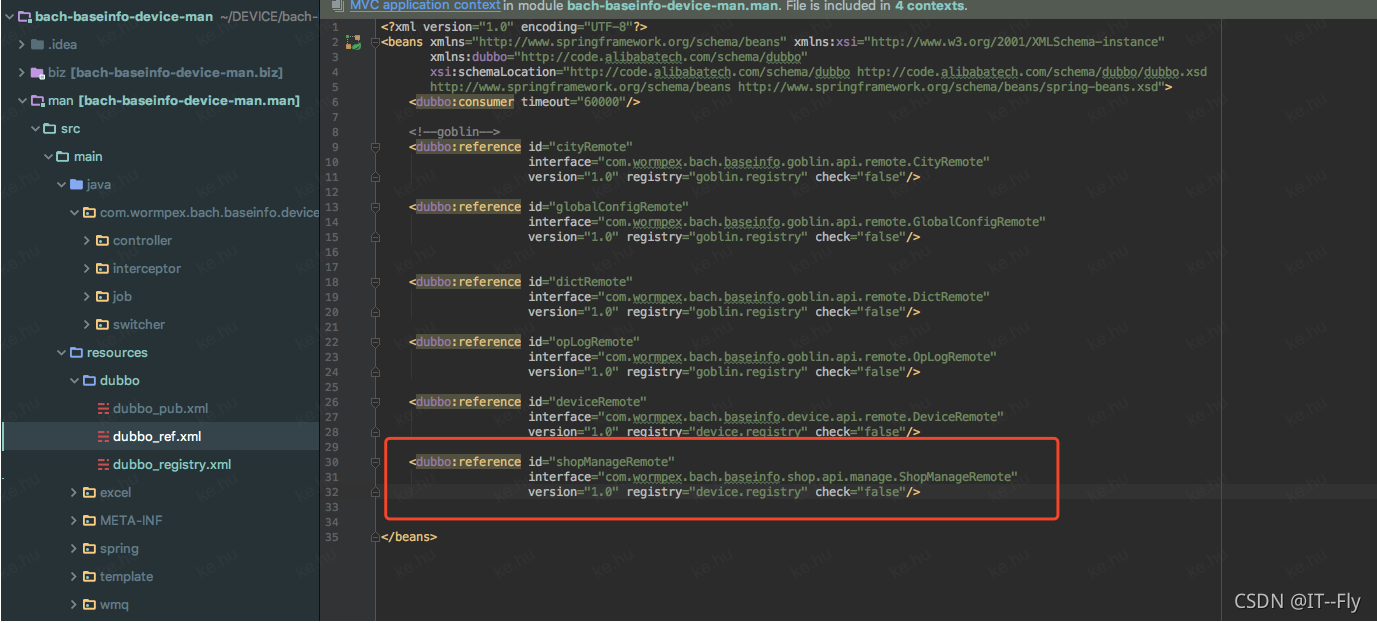
Task: Click the dubbo folder icon
Action: click(x=89, y=381)
